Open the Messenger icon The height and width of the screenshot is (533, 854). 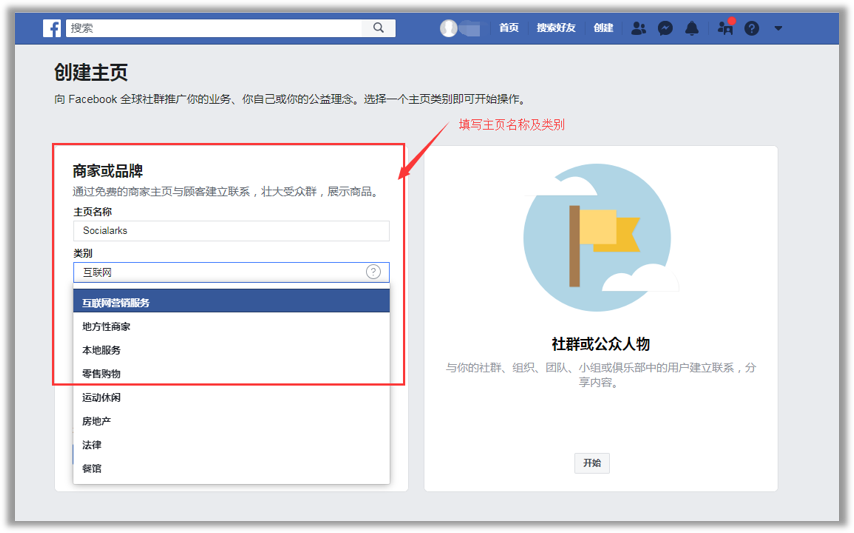pos(665,28)
